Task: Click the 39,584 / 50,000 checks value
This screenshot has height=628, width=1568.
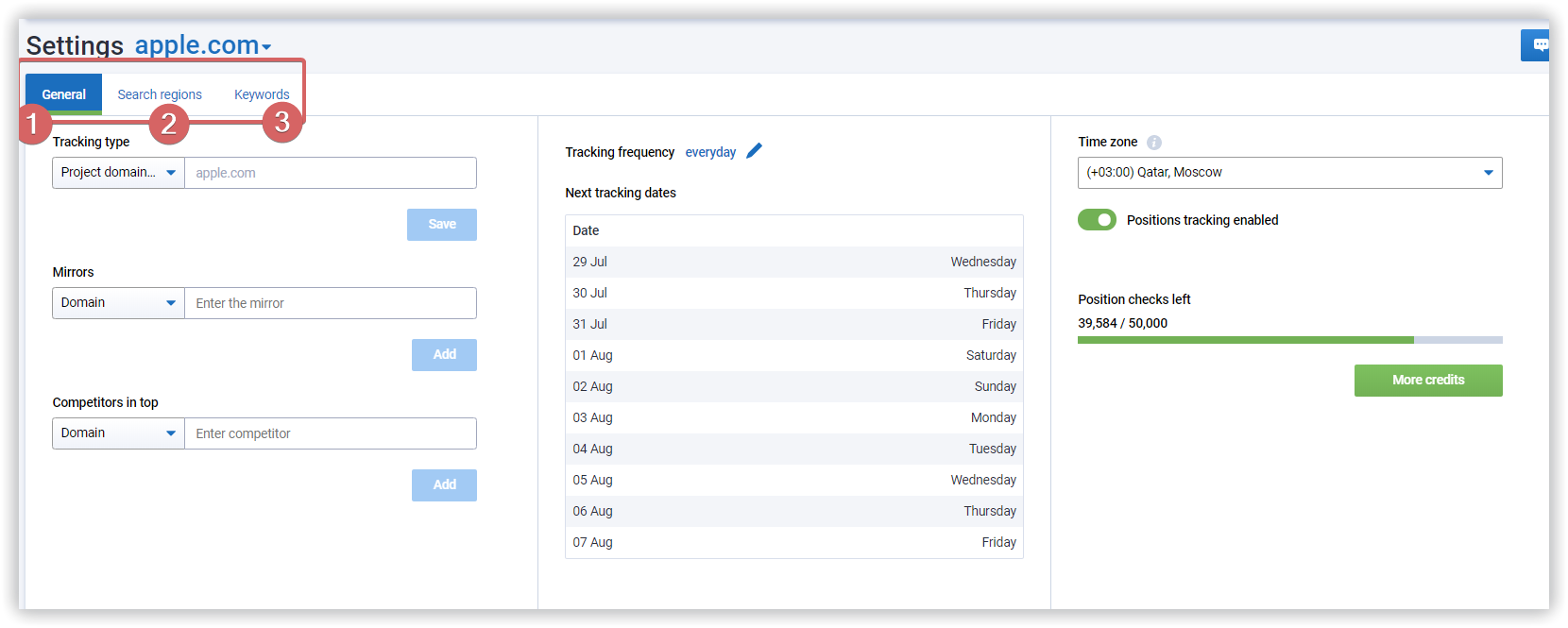Action: 1122,323
